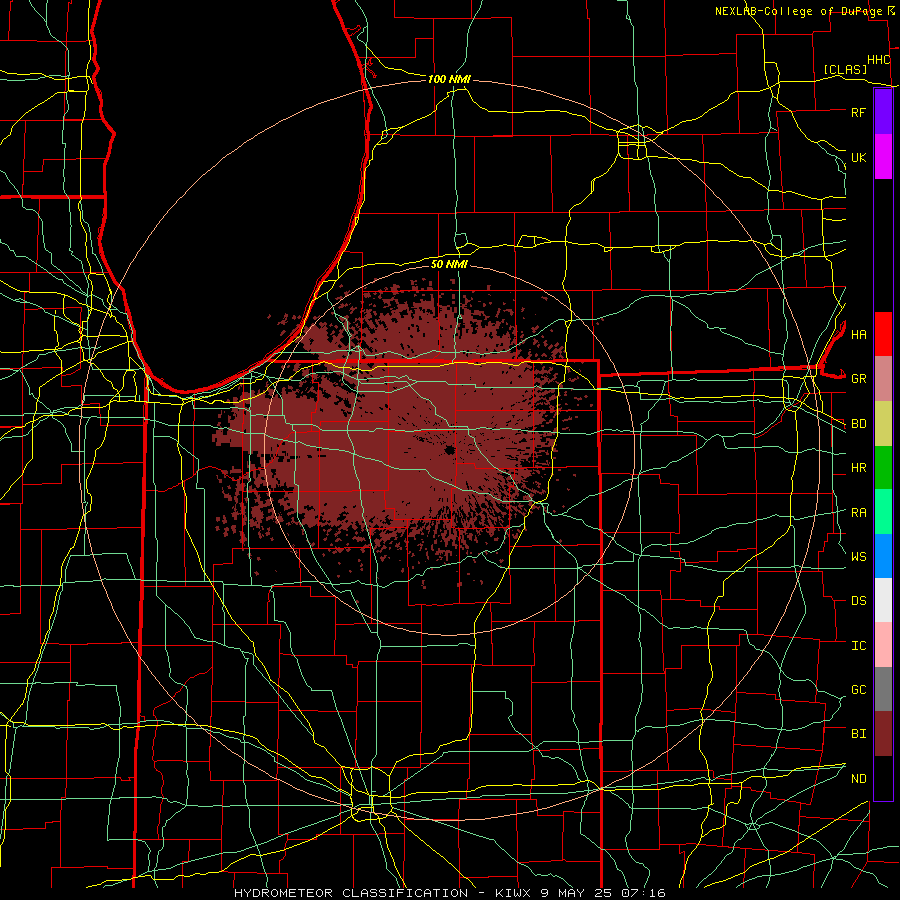The width and height of the screenshot is (900, 900).
Task: Click the light pink IC legend swatch
Action: (x=883, y=645)
